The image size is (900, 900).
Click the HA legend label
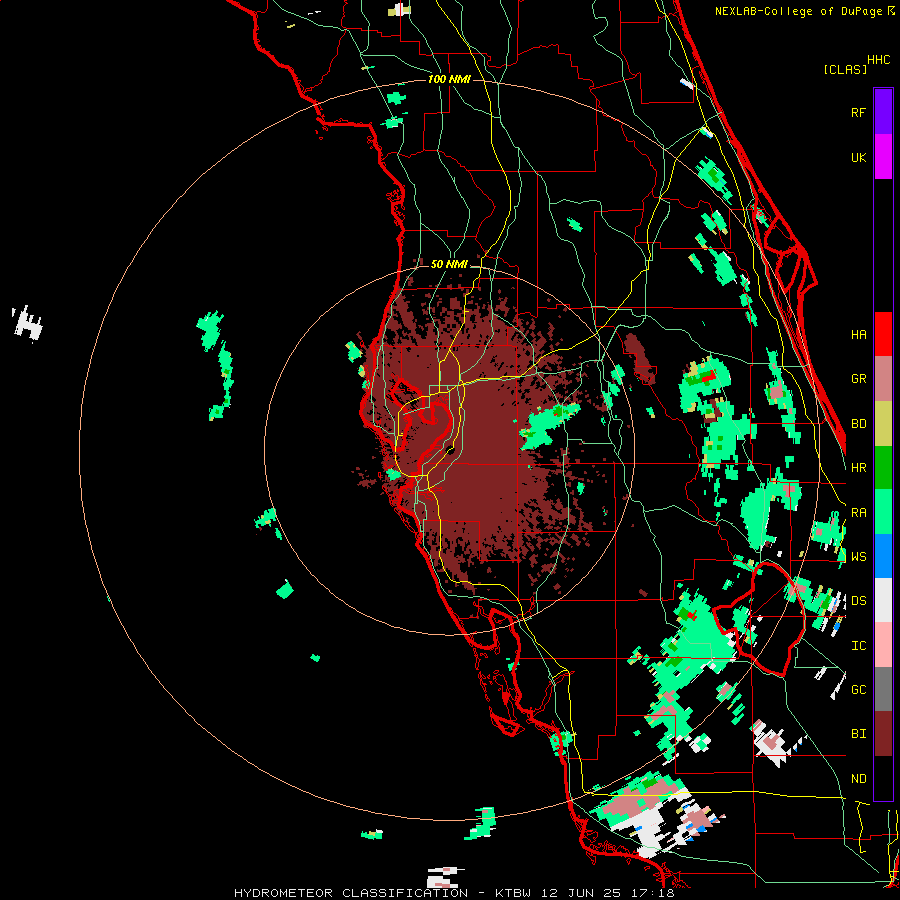click(858, 334)
